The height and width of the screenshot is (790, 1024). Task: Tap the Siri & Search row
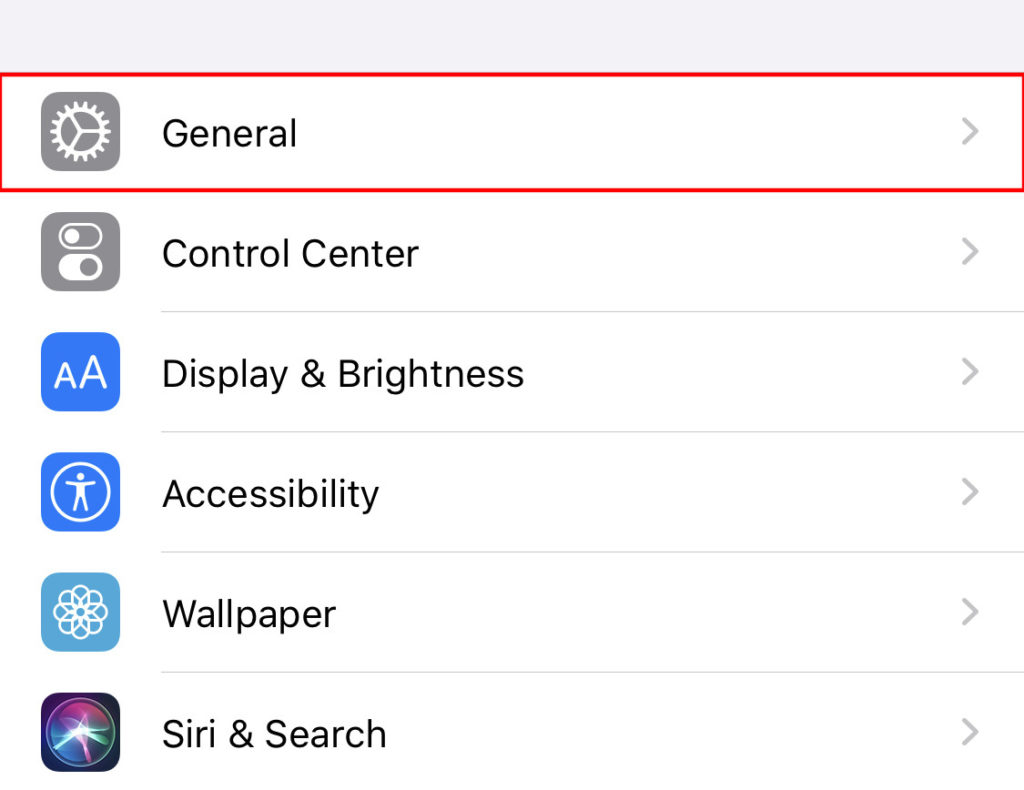click(273, 732)
